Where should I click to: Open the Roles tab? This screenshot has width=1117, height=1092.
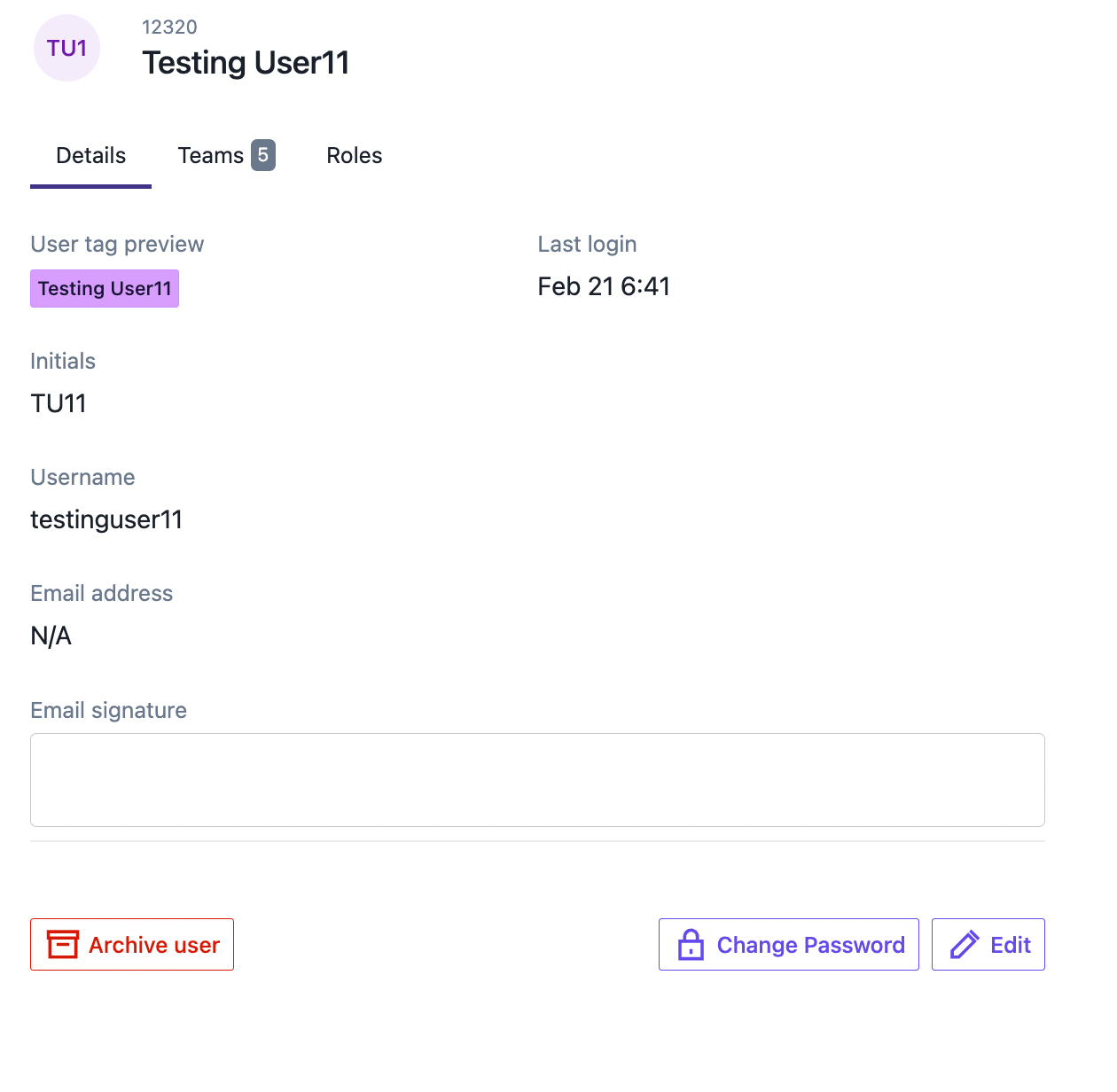tap(354, 156)
